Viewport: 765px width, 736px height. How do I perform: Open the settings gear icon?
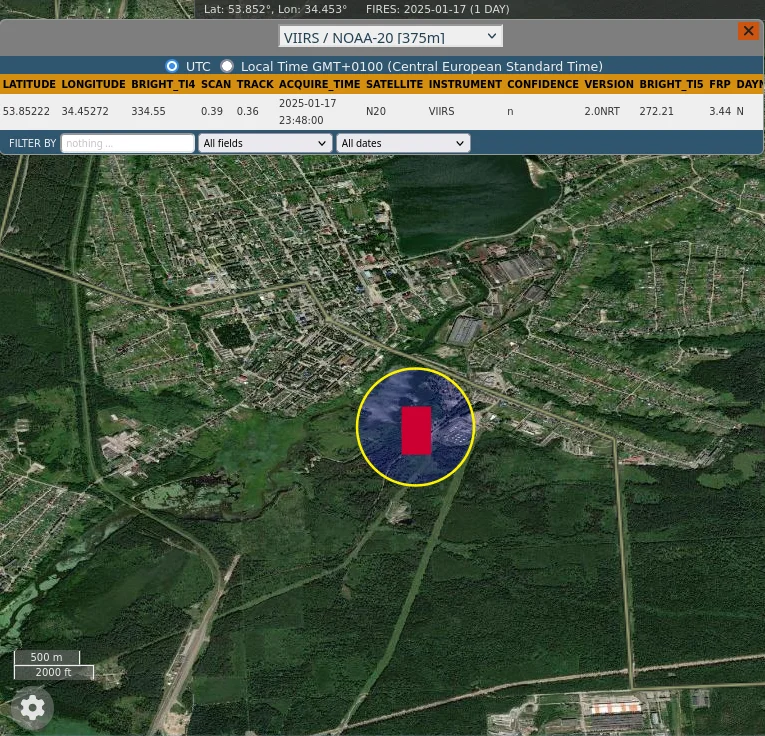point(32,708)
